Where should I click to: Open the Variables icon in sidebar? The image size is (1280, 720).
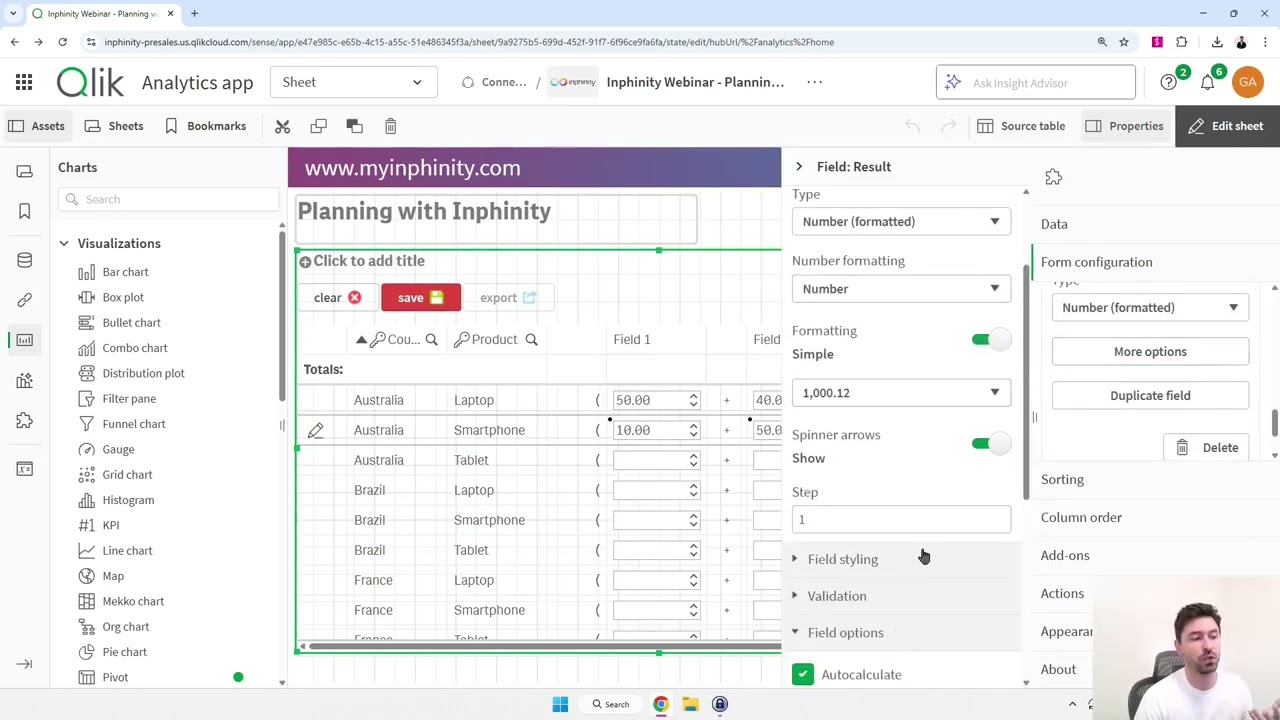[25, 469]
